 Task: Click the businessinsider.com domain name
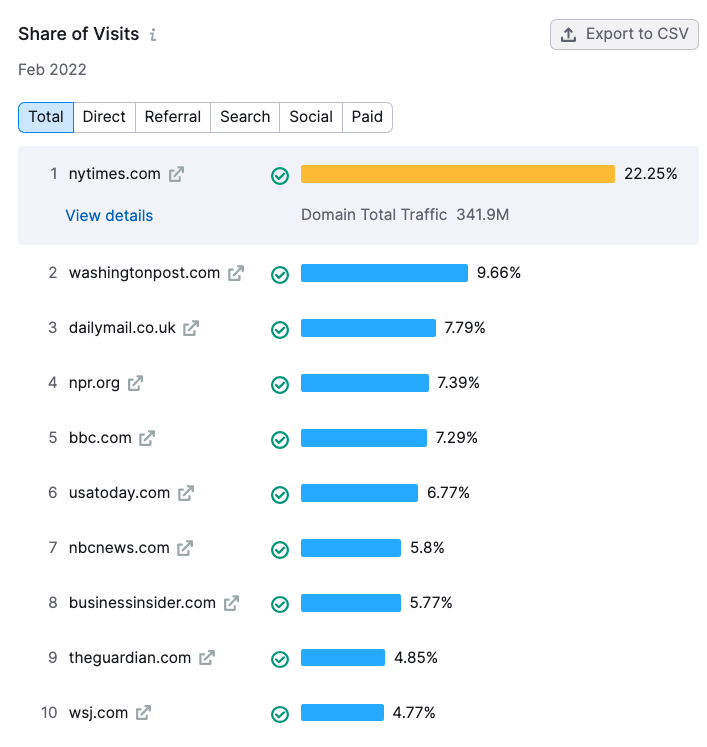(x=142, y=603)
